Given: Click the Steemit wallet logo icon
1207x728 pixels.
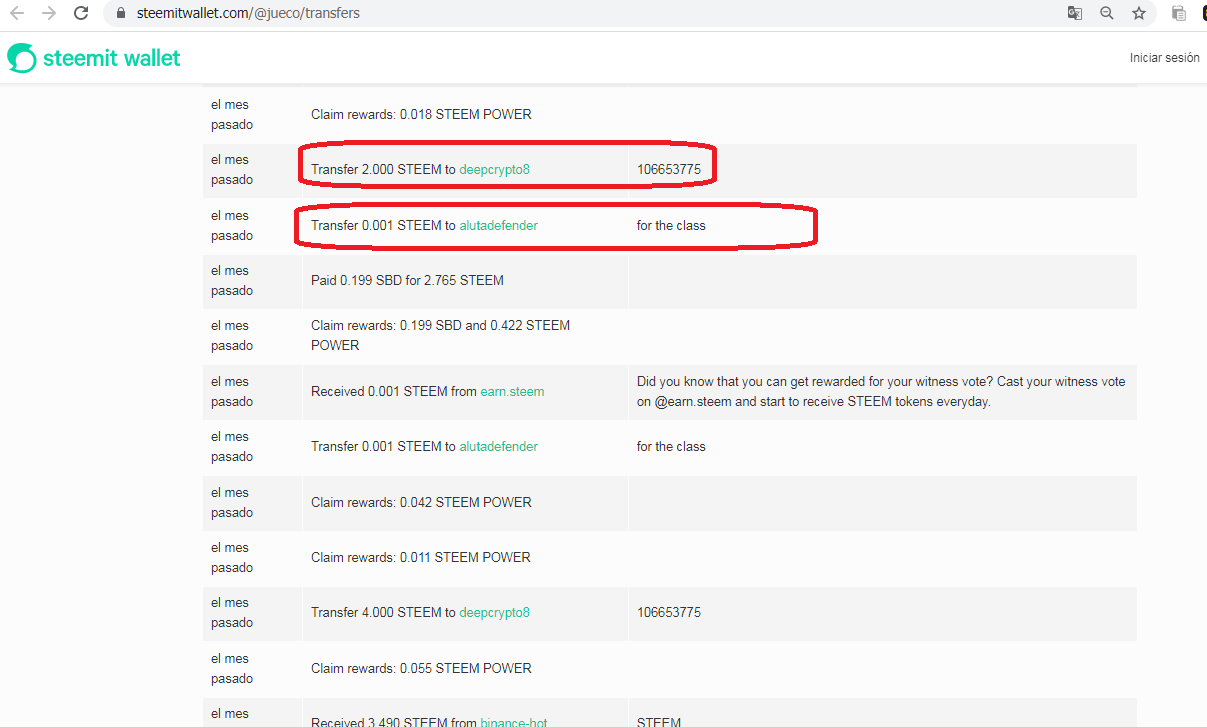Looking at the screenshot, I should (22, 58).
